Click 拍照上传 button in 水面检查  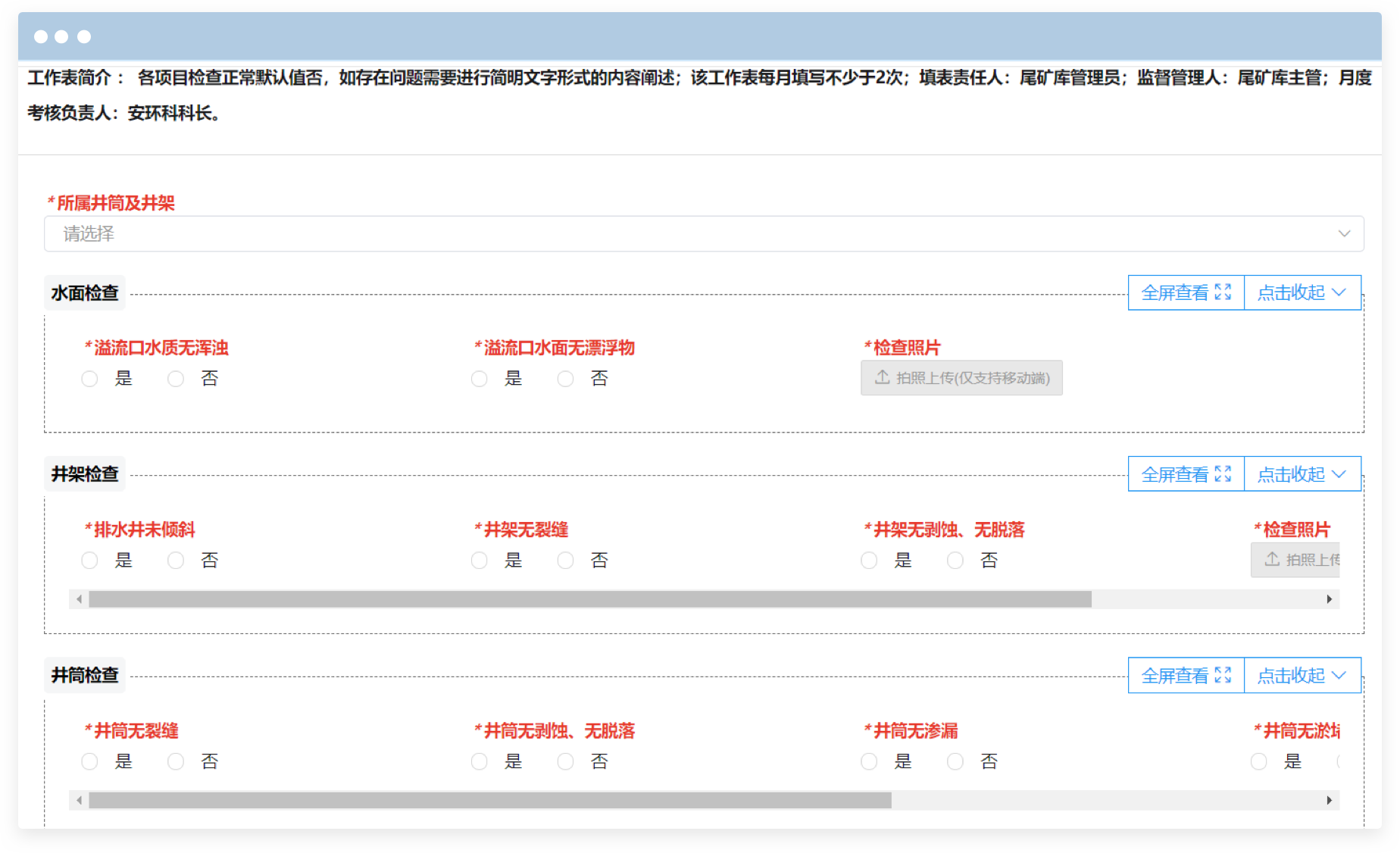tap(961, 378)
